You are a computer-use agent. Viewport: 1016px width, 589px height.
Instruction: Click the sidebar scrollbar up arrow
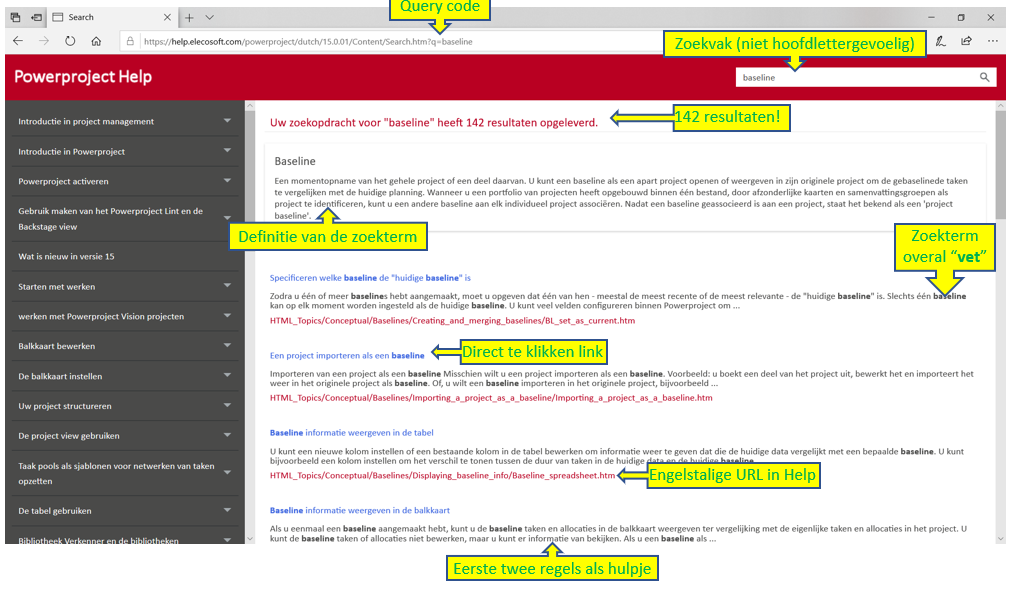[250, 106]
